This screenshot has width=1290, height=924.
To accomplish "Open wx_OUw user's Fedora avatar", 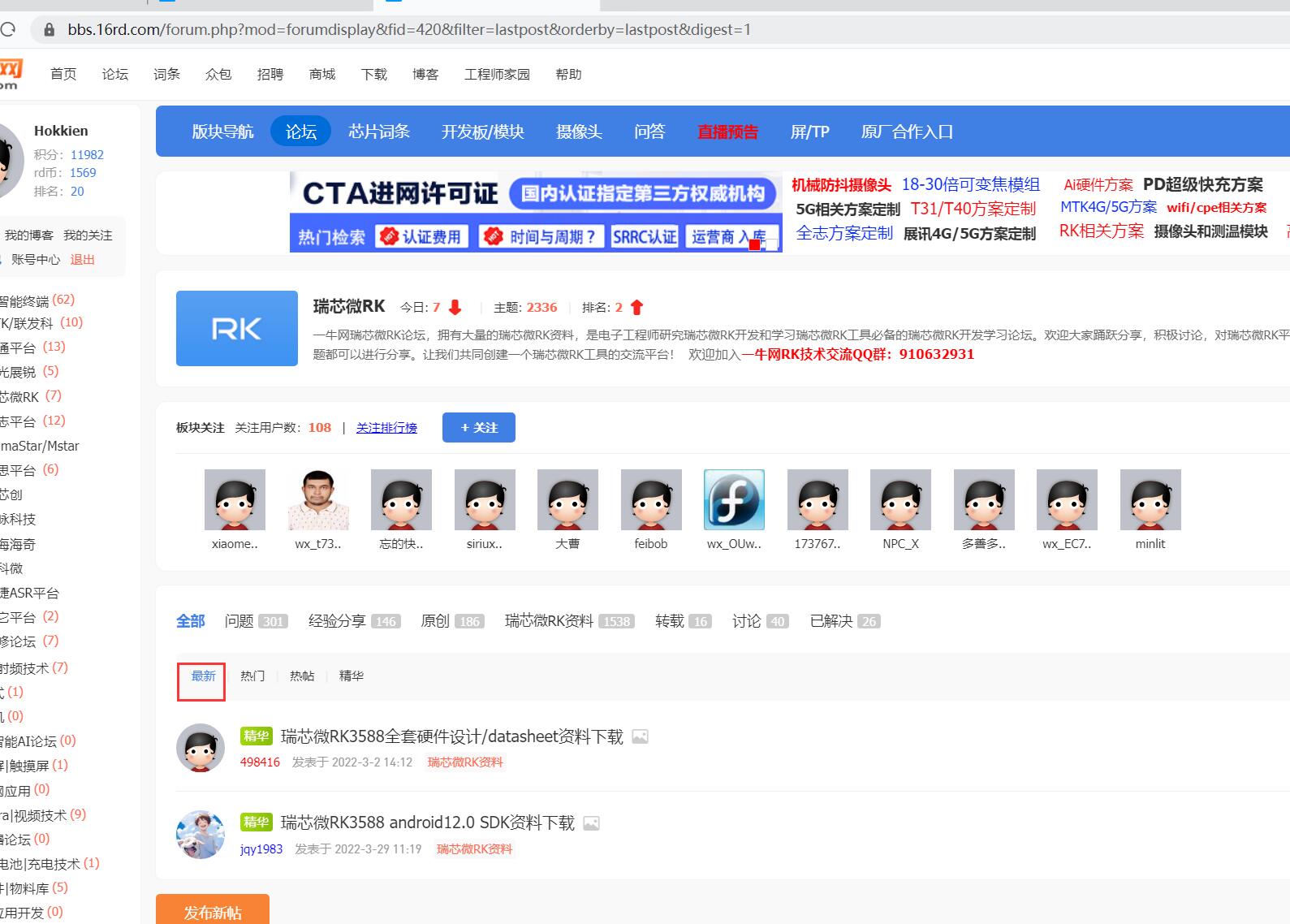I will (734, 500).
